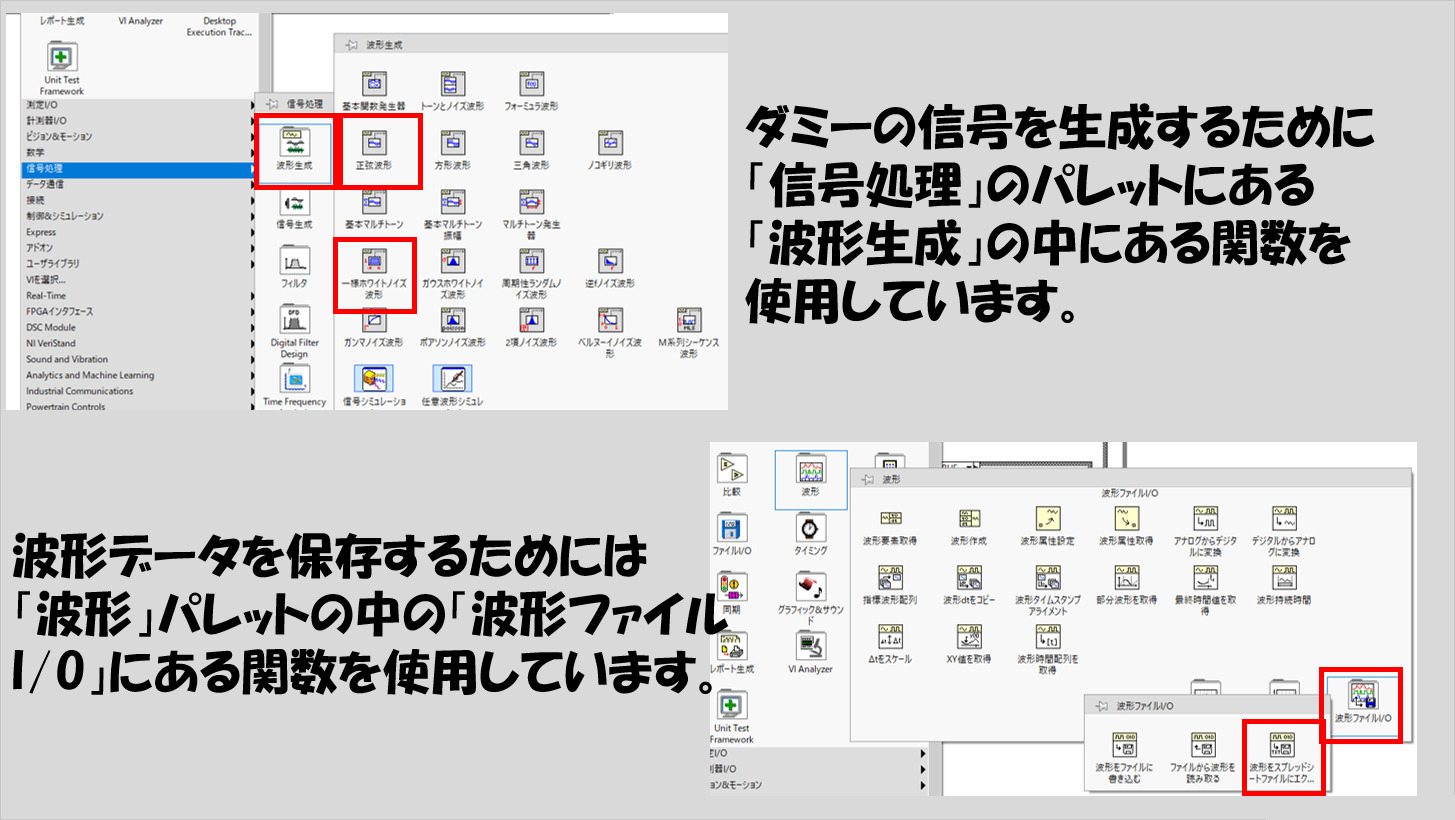Screen dimensions: 1455x820
Task: Open the ガウスホワイトノイズ波形 VI
Action: [453, 263]
